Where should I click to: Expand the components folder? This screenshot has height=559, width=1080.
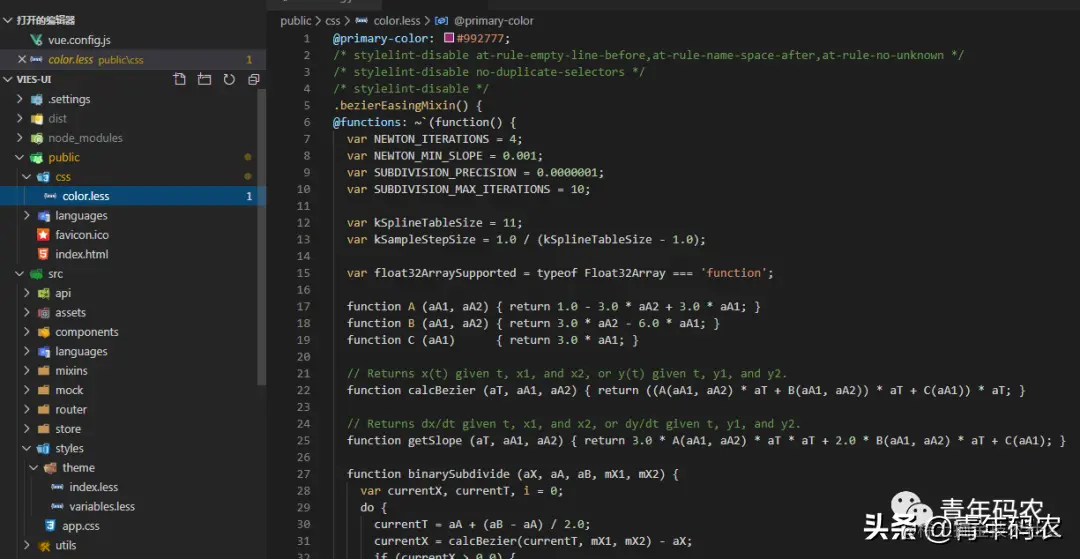[26, 332]
